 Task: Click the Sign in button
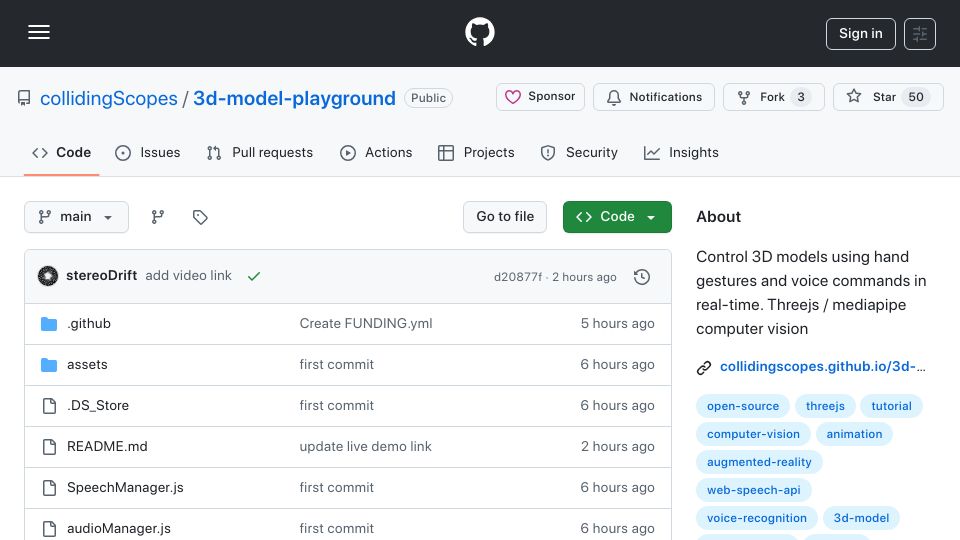click(860, 34)
